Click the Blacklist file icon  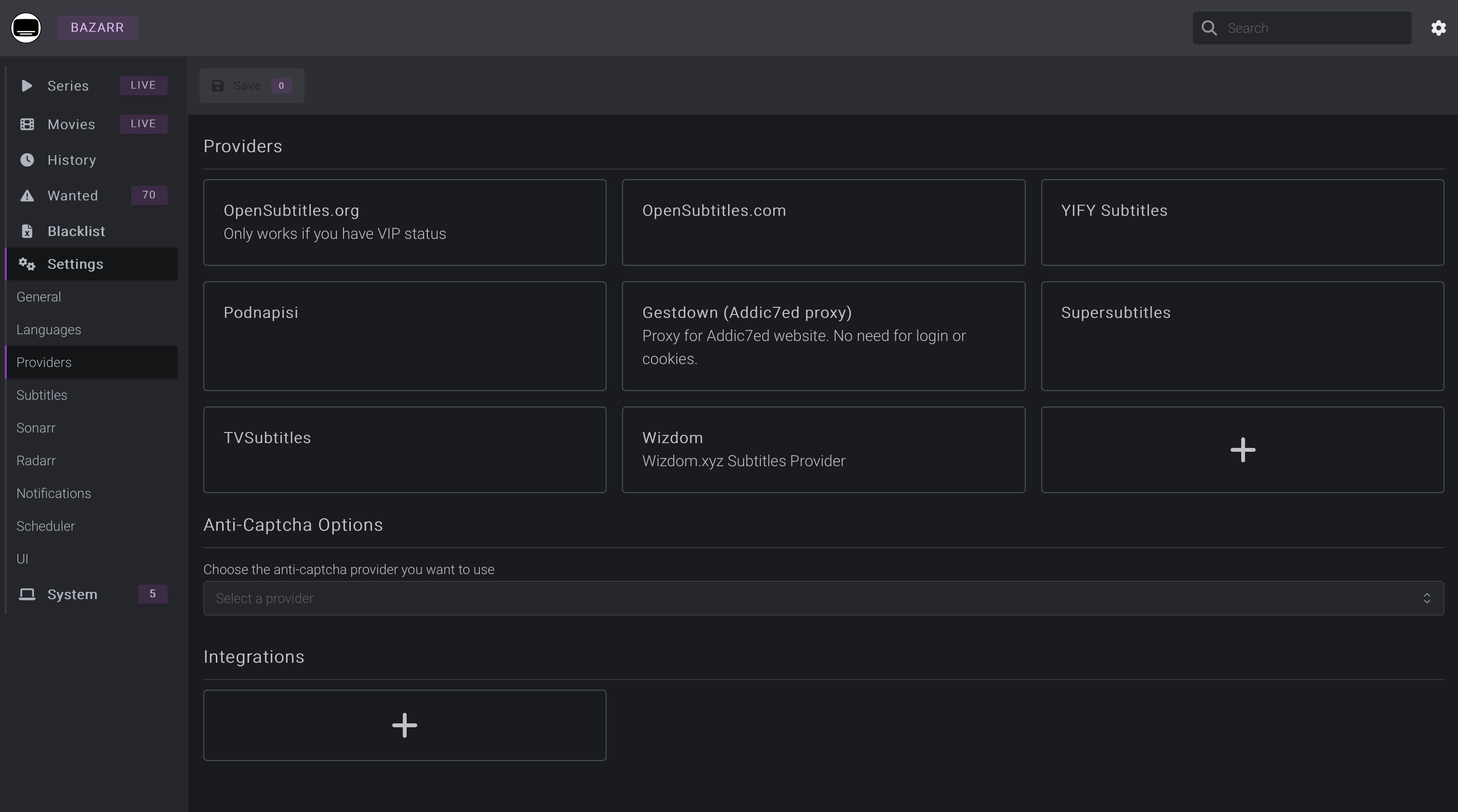[27, 232]
